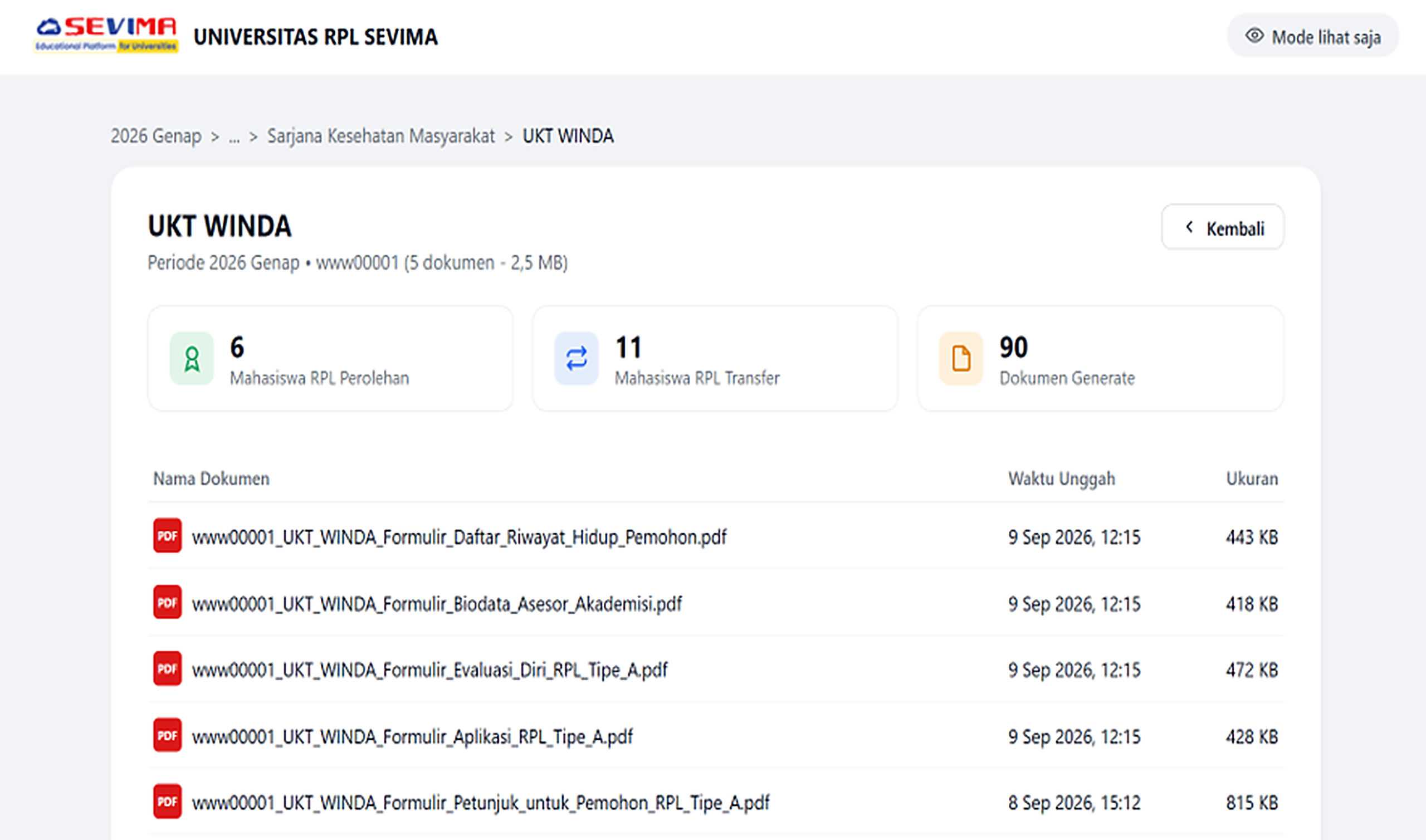Click the Nama Dokumen column header
This screenshot has width=1426, height=840.
pyautogui.click(x=211, y=479)
